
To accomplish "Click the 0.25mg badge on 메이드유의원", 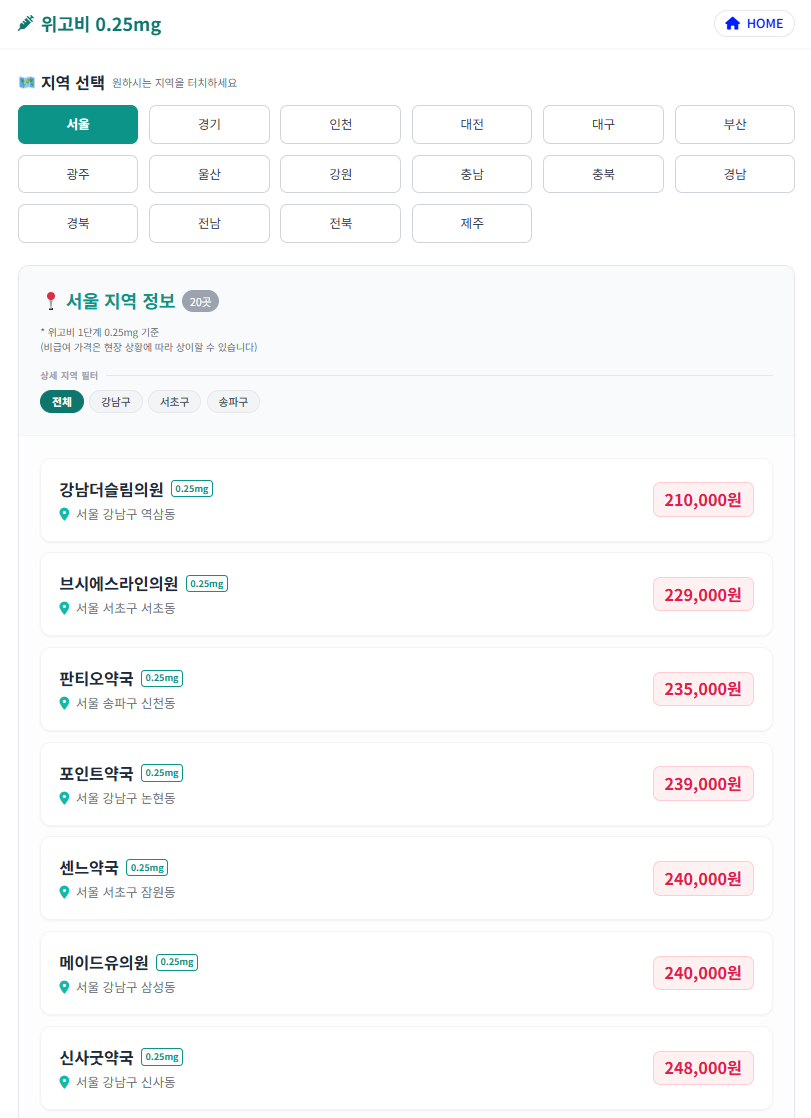I will click(x=177, y=962).
